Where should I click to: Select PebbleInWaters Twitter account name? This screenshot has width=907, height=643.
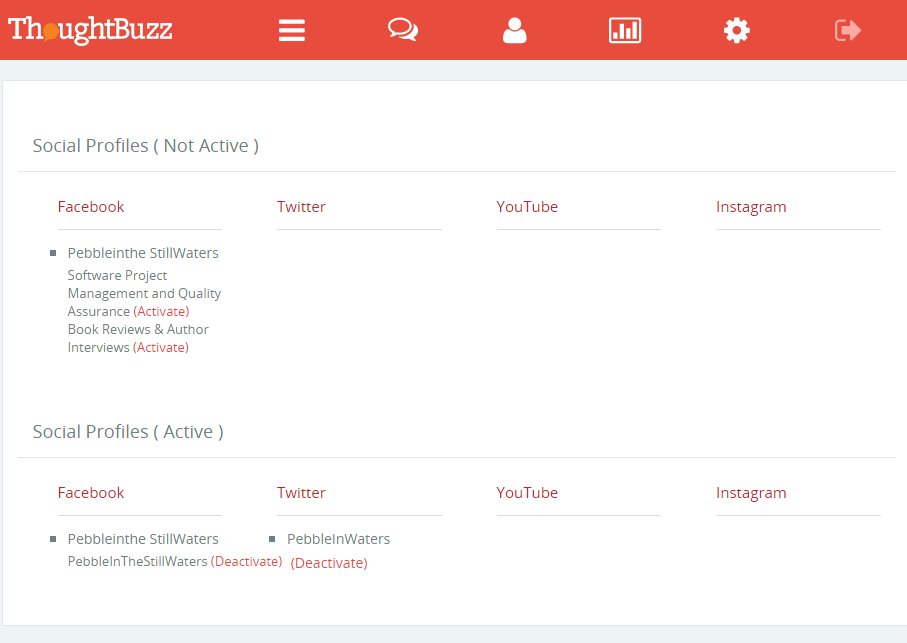[338, 539]
